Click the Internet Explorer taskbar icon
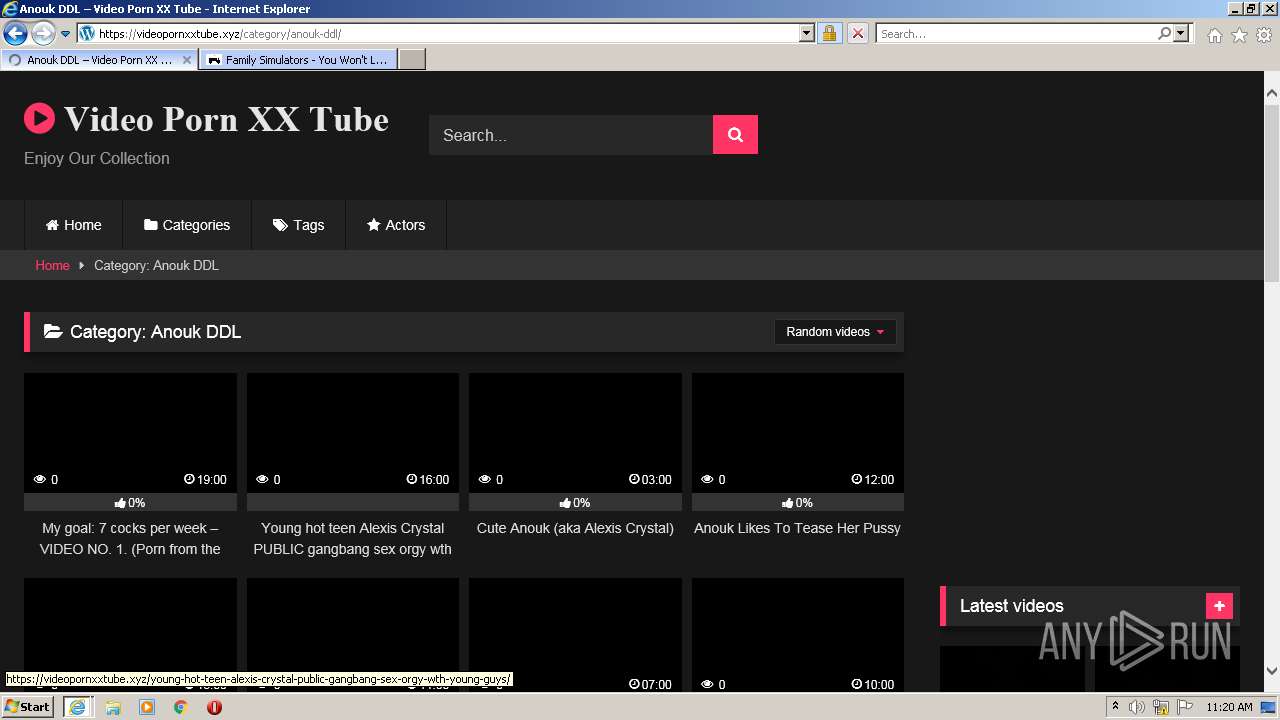The width and height of the screenshot is (1280, 720). 77,707
